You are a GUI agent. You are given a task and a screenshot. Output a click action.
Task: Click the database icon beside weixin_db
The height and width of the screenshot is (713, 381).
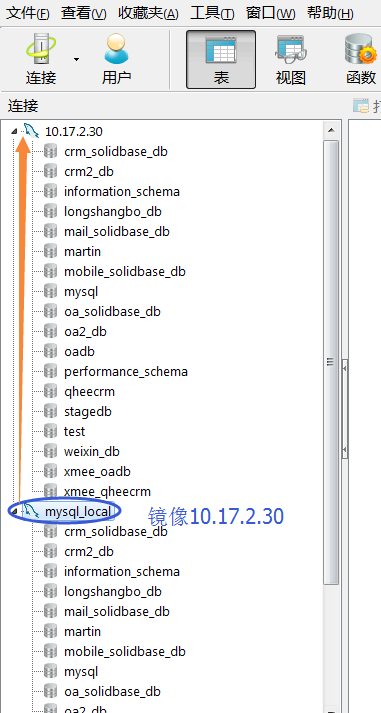[x=50, y=451]
